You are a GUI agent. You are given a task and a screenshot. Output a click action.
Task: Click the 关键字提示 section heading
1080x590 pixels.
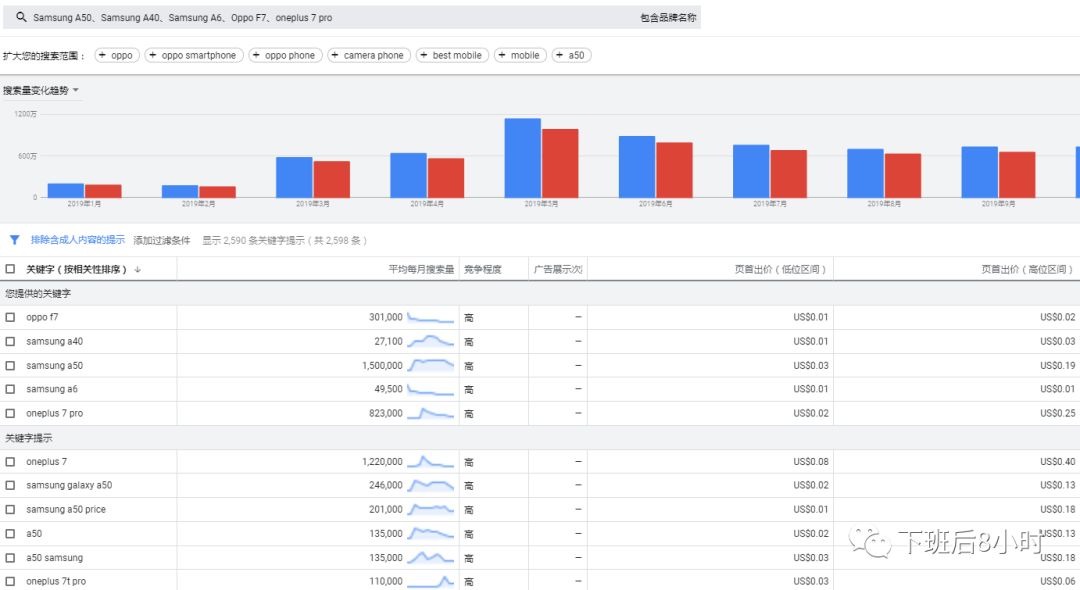point(28,438)
